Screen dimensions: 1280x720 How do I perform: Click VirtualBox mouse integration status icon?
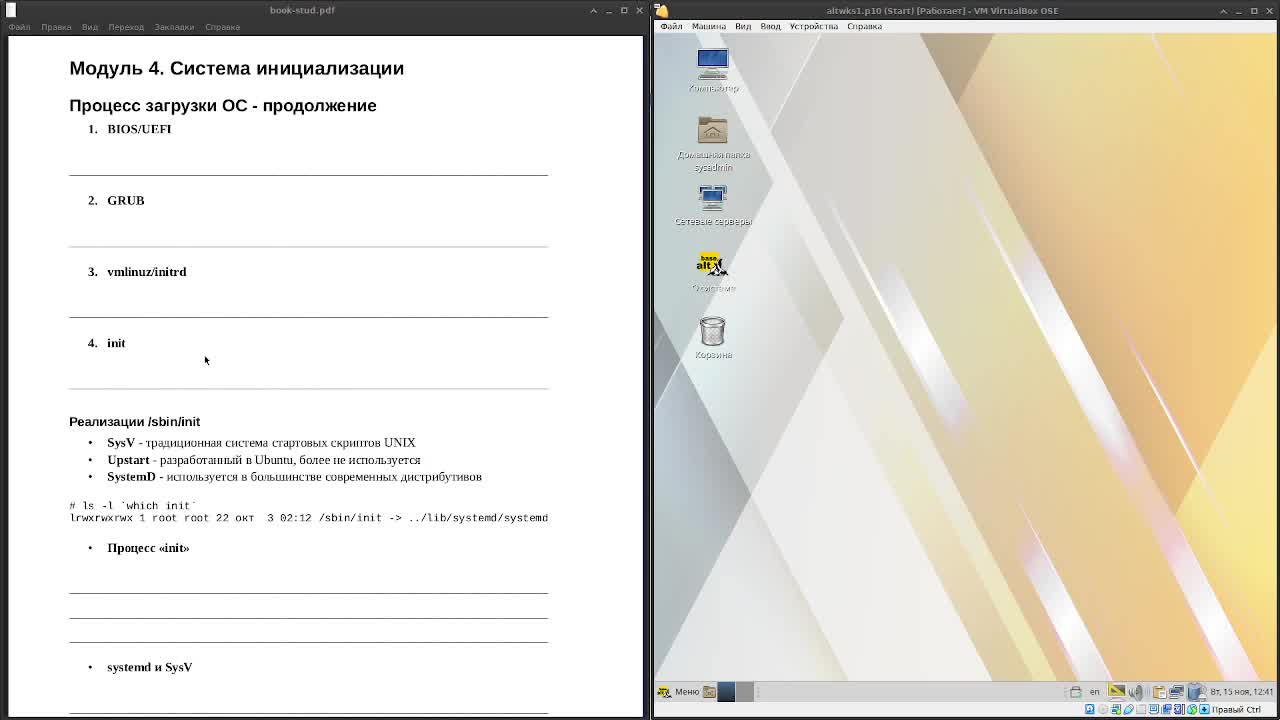[1192, 710]
